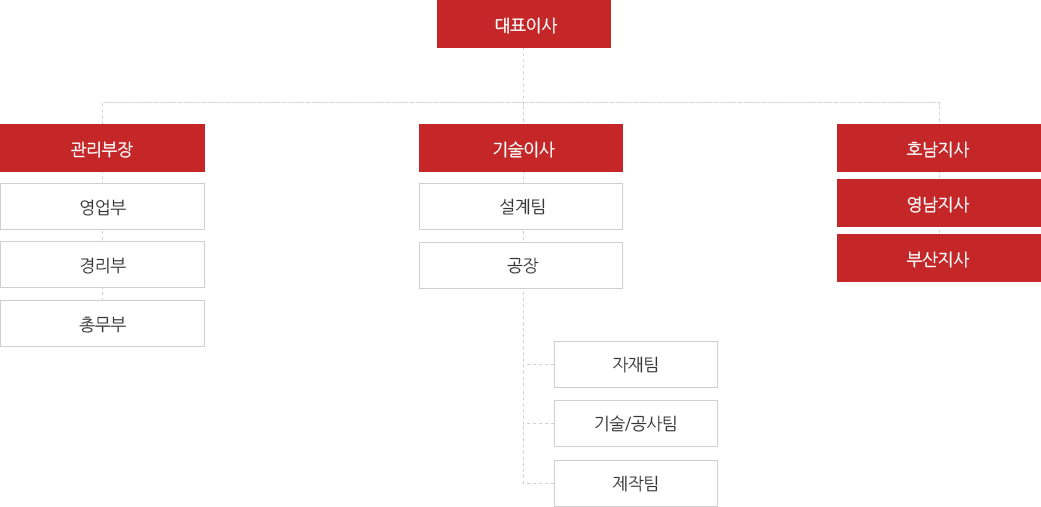Viewport: 1041px width, 507px height.
Task: Click the 영업부 department box
Action: [x=102, y=206]
